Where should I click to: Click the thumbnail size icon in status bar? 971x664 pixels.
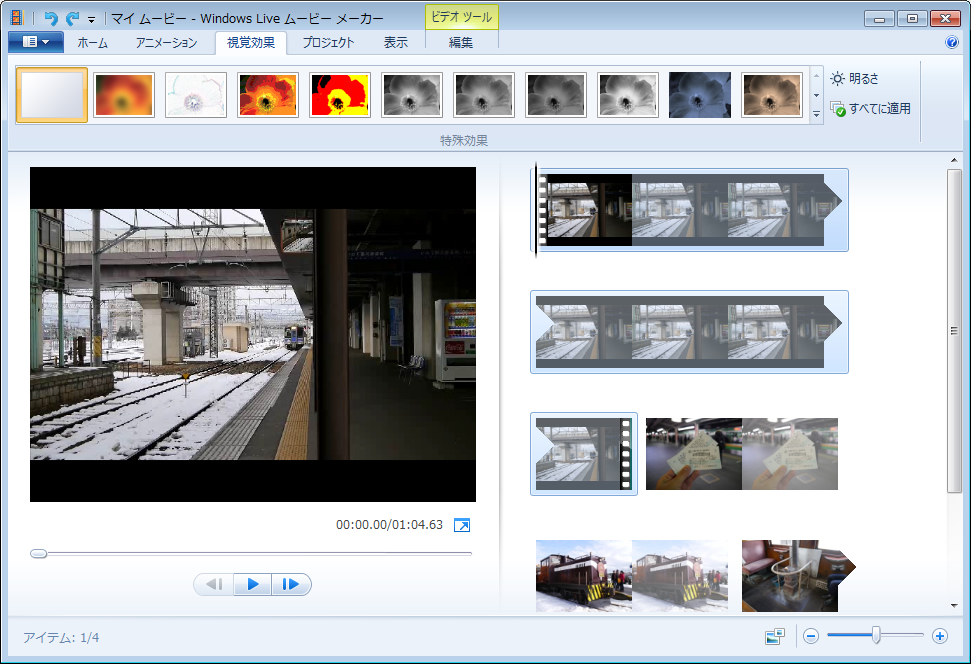775,636
